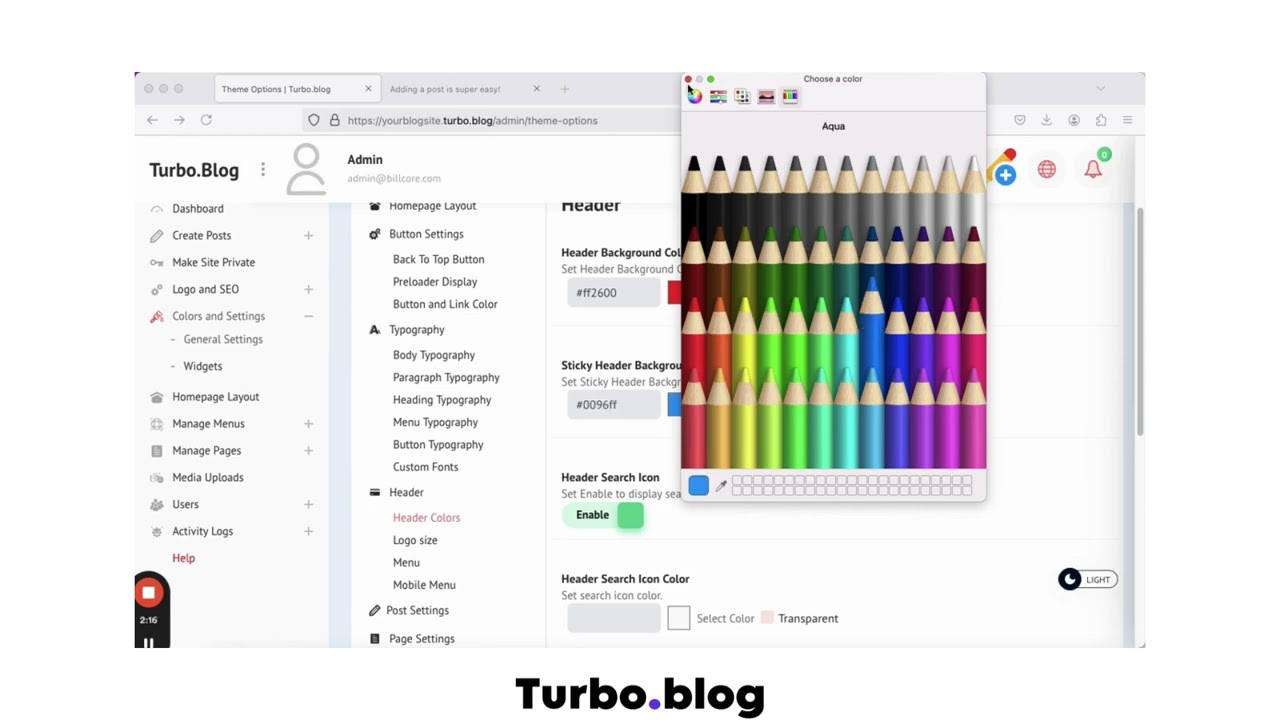Image resolution: width=1280 pixels, height=720 pixels.
Task: Expand the Activity Logs section
Action: click(308, 532)
